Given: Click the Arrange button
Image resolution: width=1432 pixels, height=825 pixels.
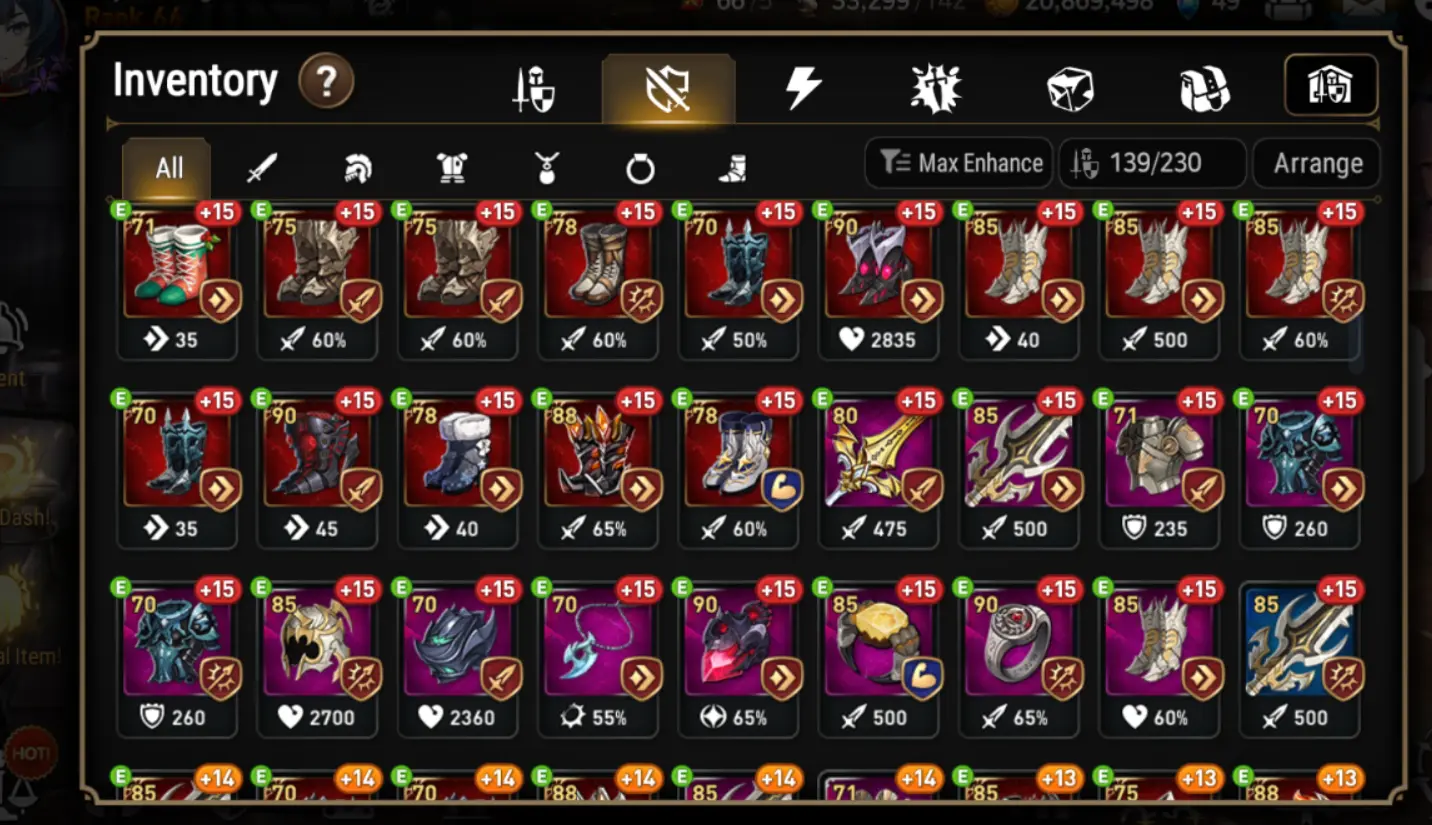Looking at the screenshot, I should pos(1317,163).
